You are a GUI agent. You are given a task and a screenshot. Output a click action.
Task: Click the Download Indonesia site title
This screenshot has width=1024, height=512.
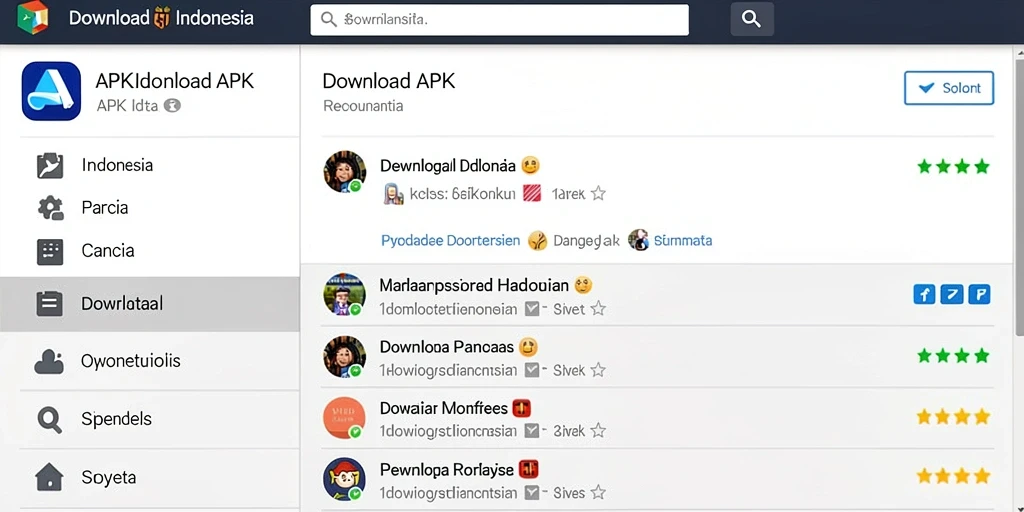(x=161, y=18)
